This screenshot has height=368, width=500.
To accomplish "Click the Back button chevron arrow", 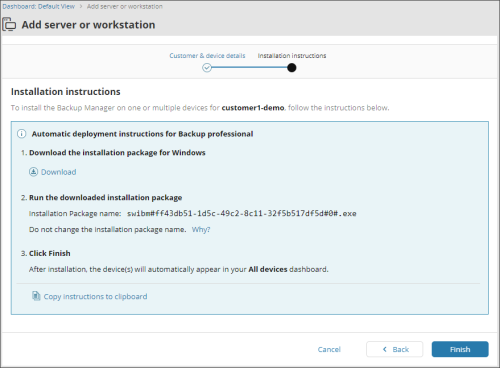I will point(385,349).
